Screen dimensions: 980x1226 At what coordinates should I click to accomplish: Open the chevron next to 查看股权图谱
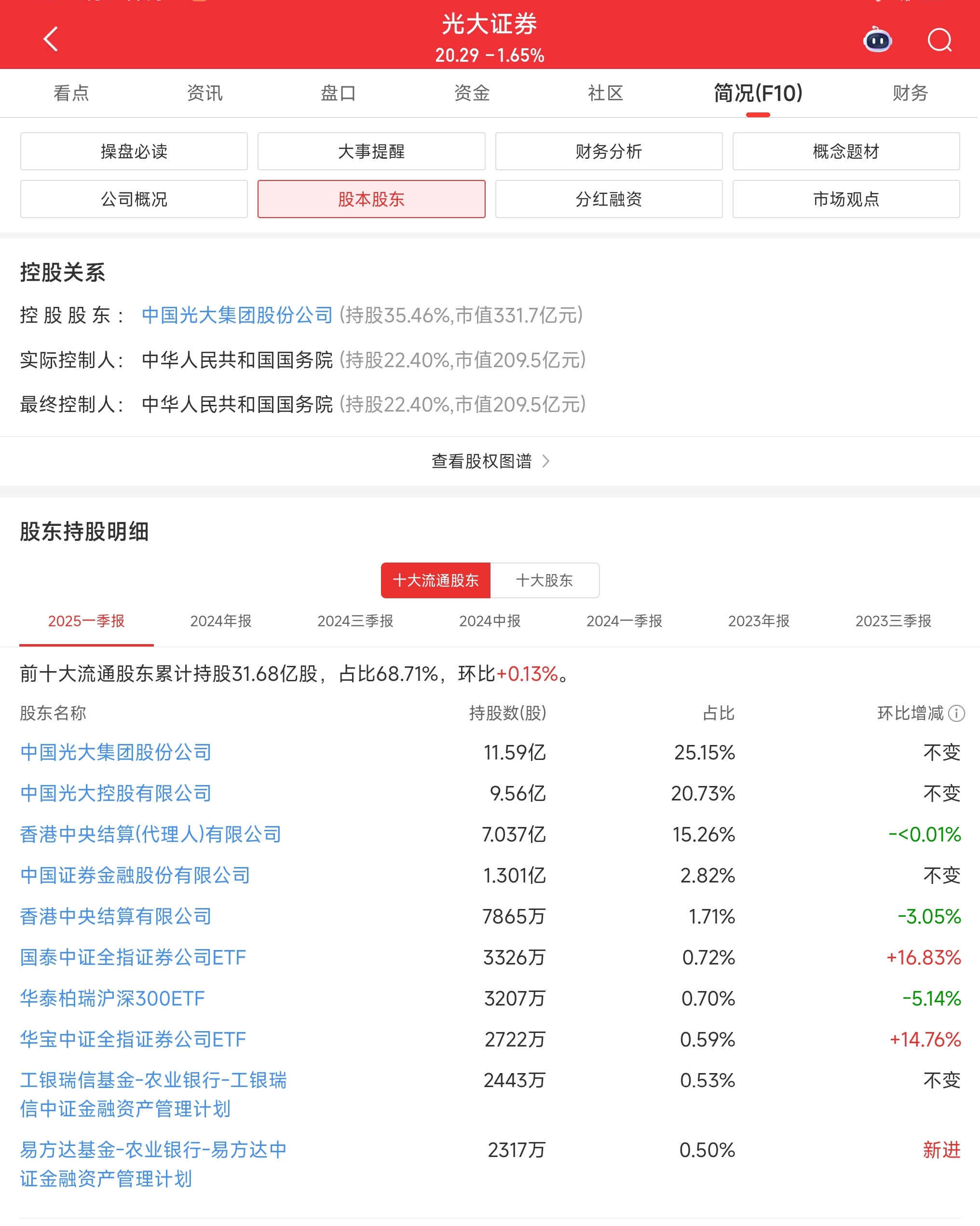click(x=546, y=461)
